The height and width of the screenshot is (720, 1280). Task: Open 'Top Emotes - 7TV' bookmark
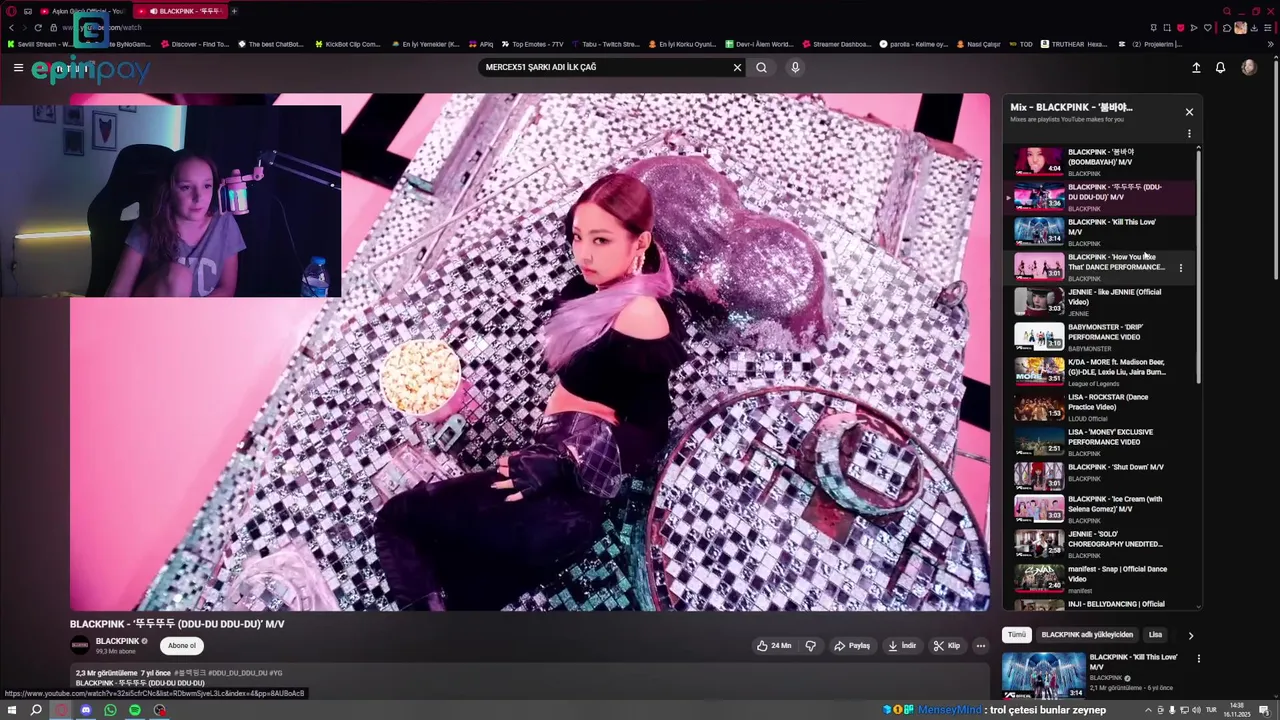point(532,44)
